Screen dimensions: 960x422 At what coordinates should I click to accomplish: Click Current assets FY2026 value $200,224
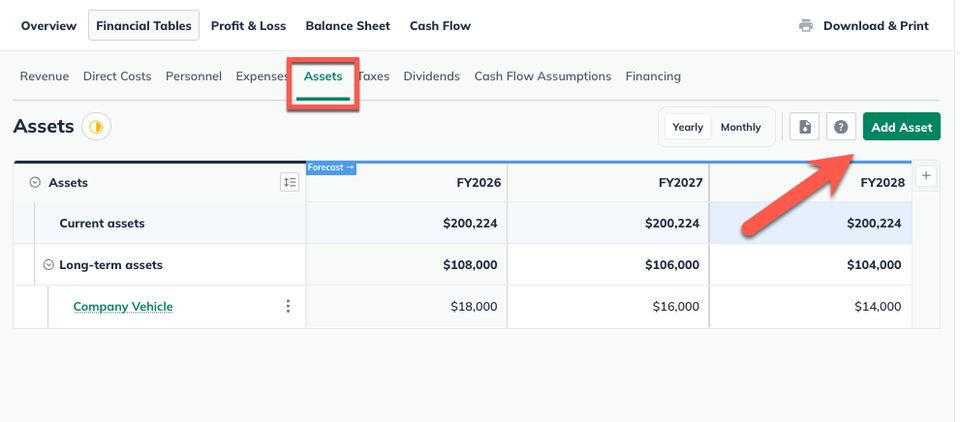[470, 224]
